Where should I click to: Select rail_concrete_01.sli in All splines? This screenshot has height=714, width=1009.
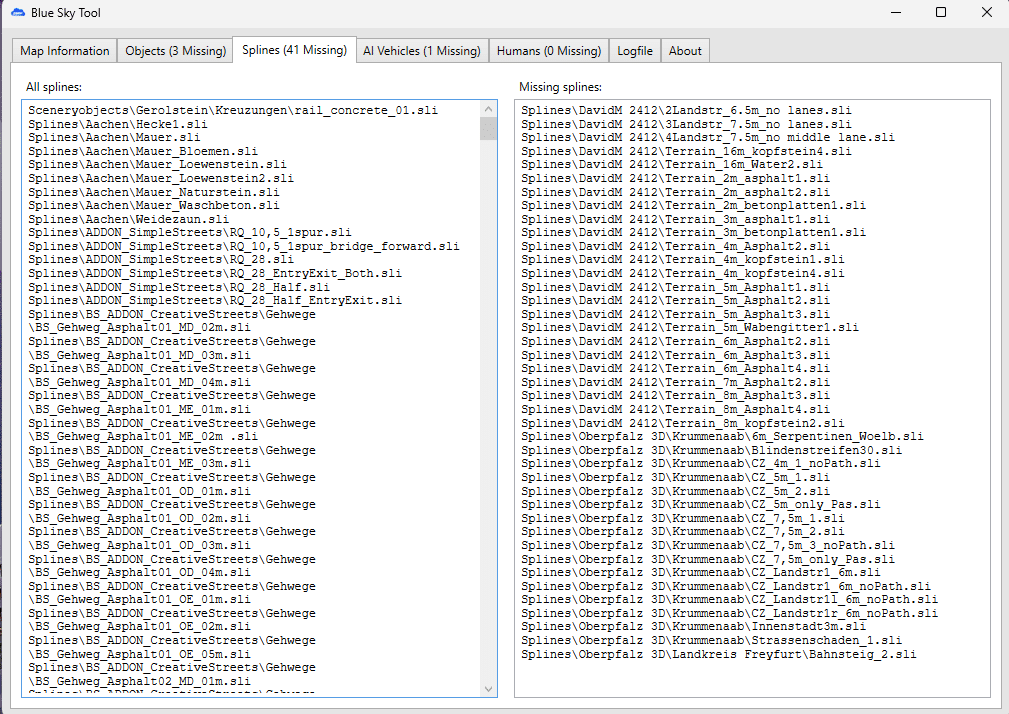coord(233,110)
